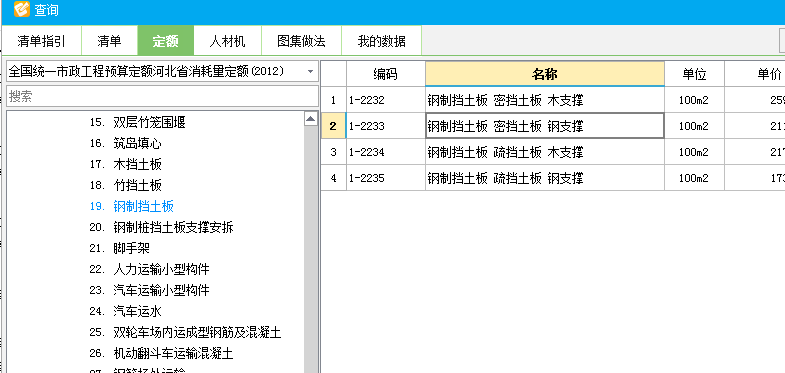Click code cell 1-2234
The height and width of the screenshot is (373, 785).
[385, 152]
